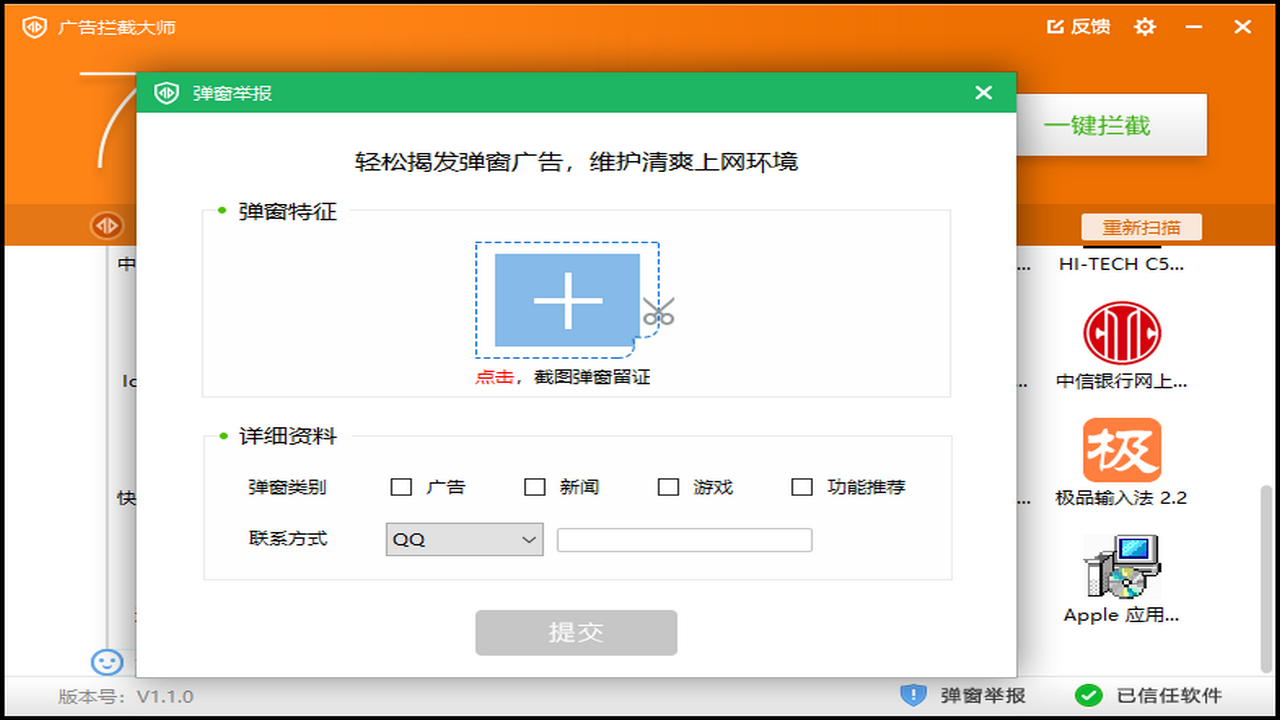
Task: Enable the 功能推荐 checkbox
Action: pyautogui.click(x=801, y=487)
